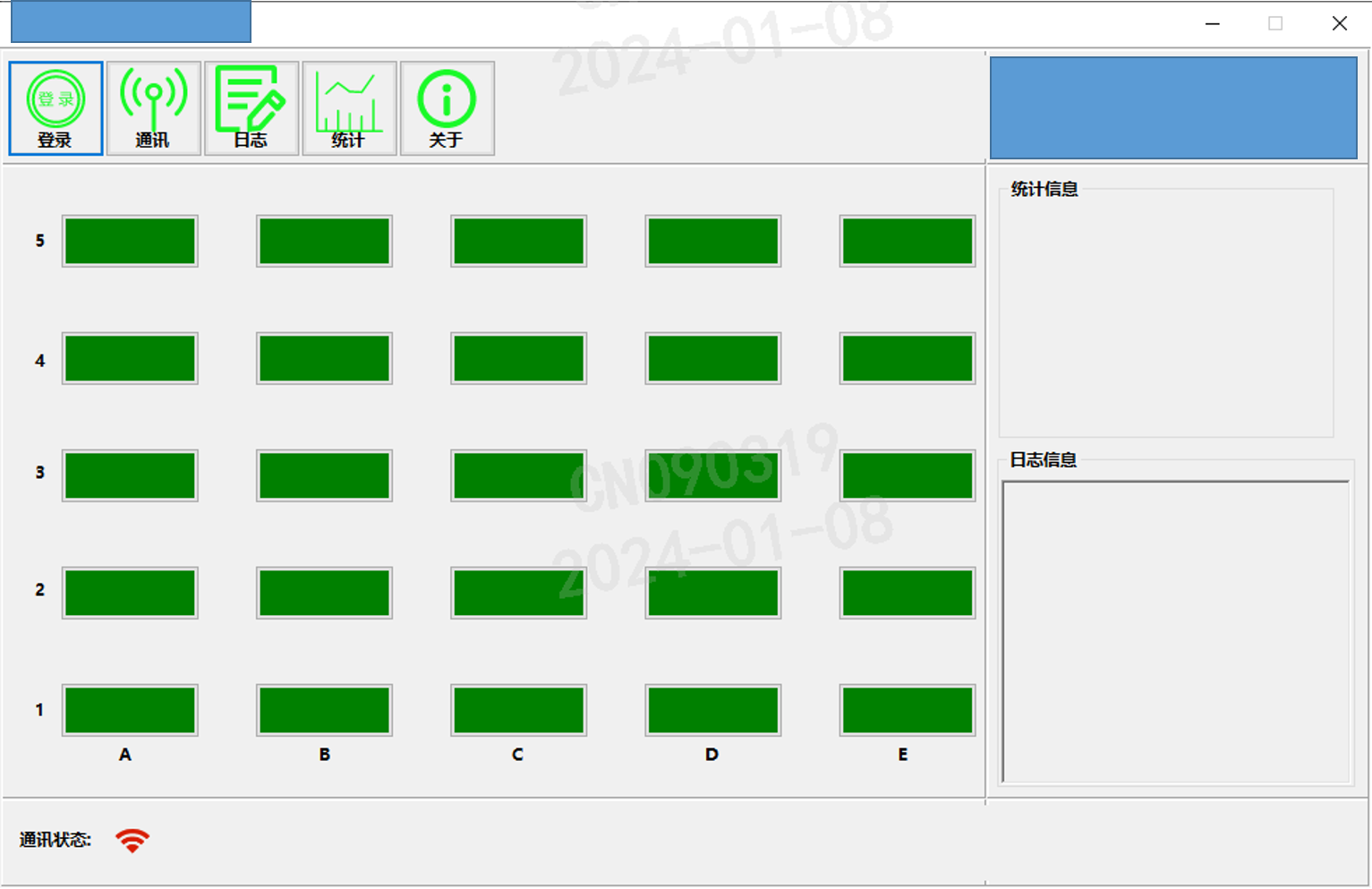Open the 关于 about dialog
Image resolution: width=1372 pixels, height=889 pixels.
[447, 108]
